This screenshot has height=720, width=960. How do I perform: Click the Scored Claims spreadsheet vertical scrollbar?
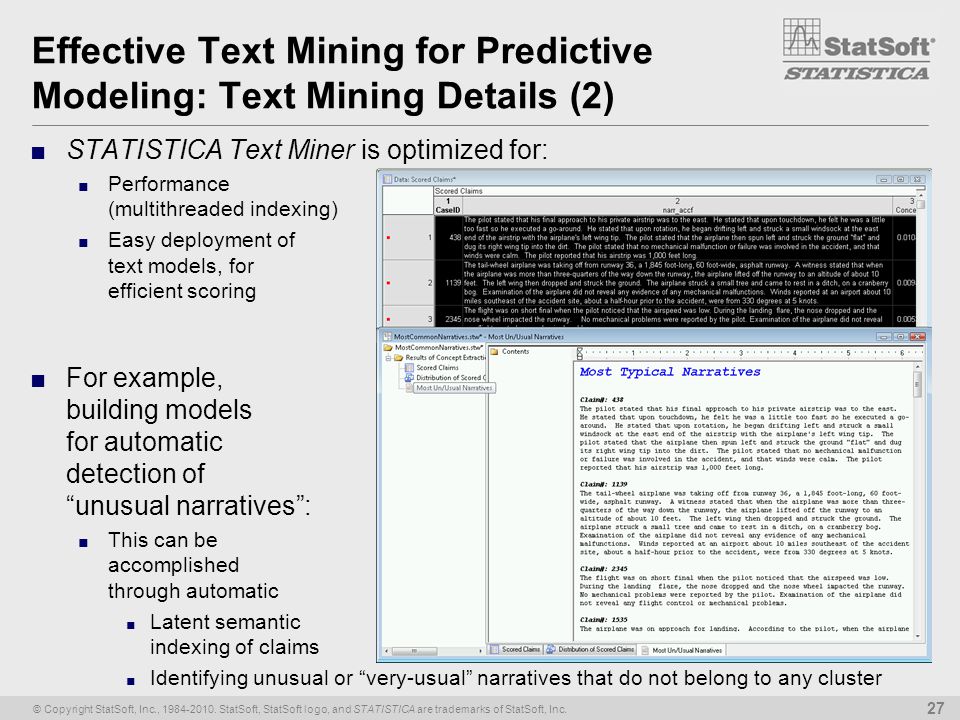(x=920, y=258)
